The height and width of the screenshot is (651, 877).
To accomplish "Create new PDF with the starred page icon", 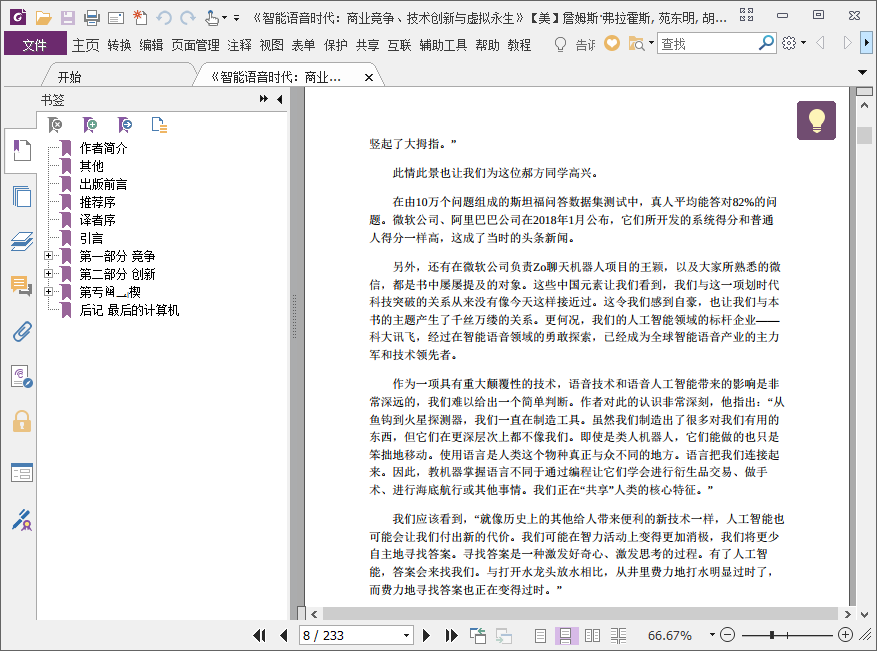I will (x=140, y=17).
